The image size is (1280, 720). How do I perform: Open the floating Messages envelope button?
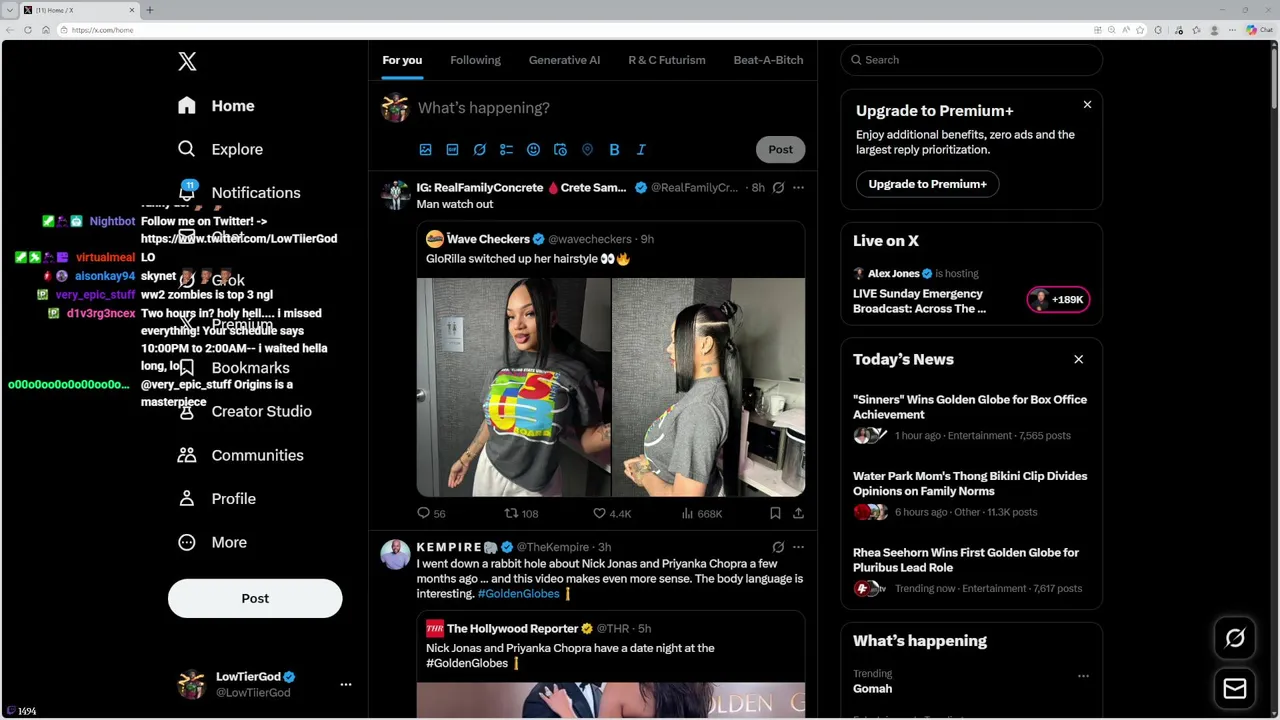coord(1235,688)
